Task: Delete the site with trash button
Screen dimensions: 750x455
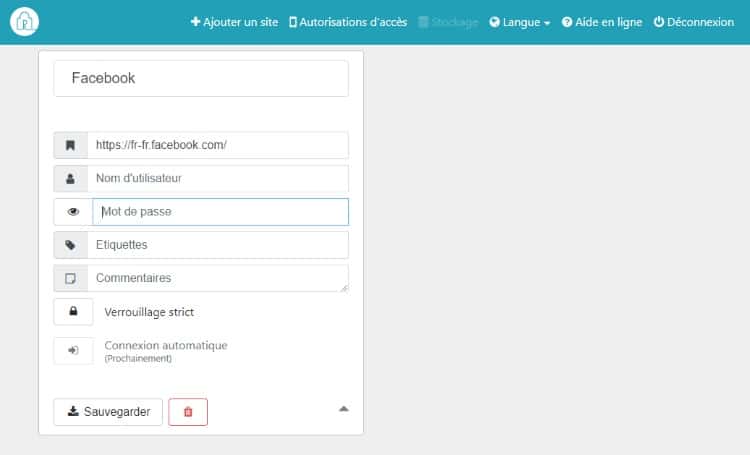Action: tap(188, 411)
